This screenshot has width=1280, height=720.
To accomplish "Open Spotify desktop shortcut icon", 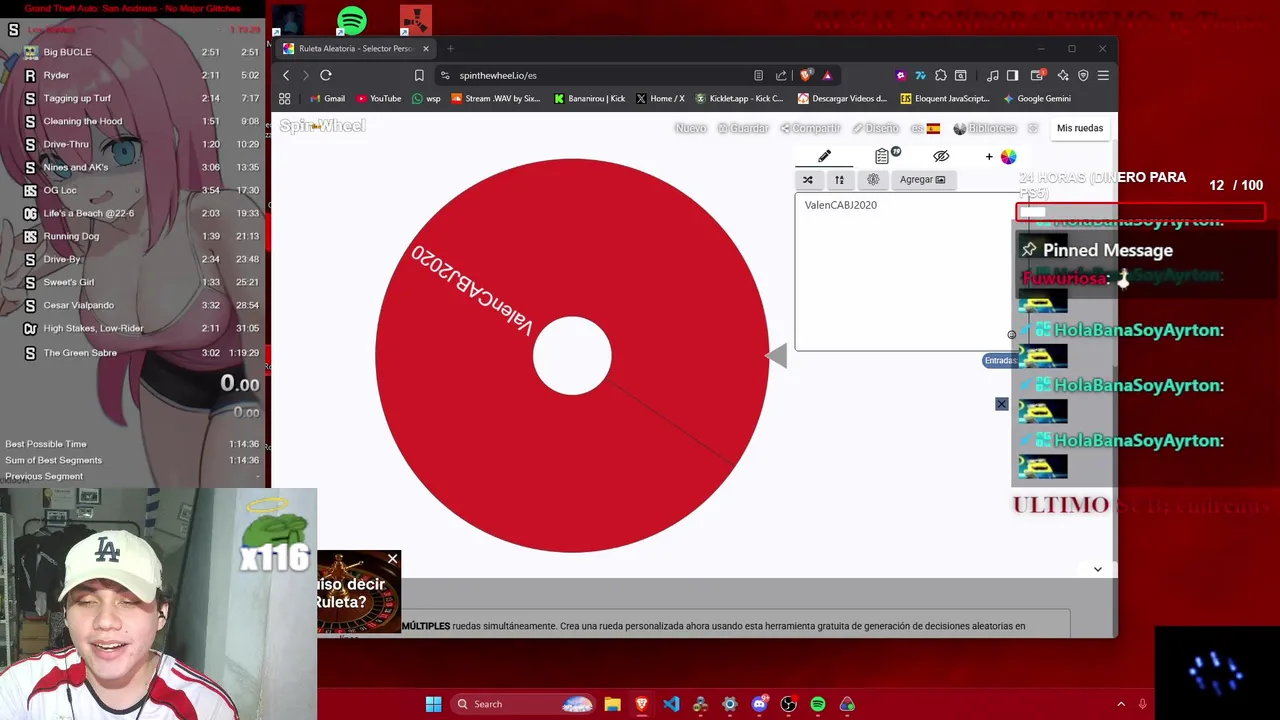I will [x=351, y=21].
